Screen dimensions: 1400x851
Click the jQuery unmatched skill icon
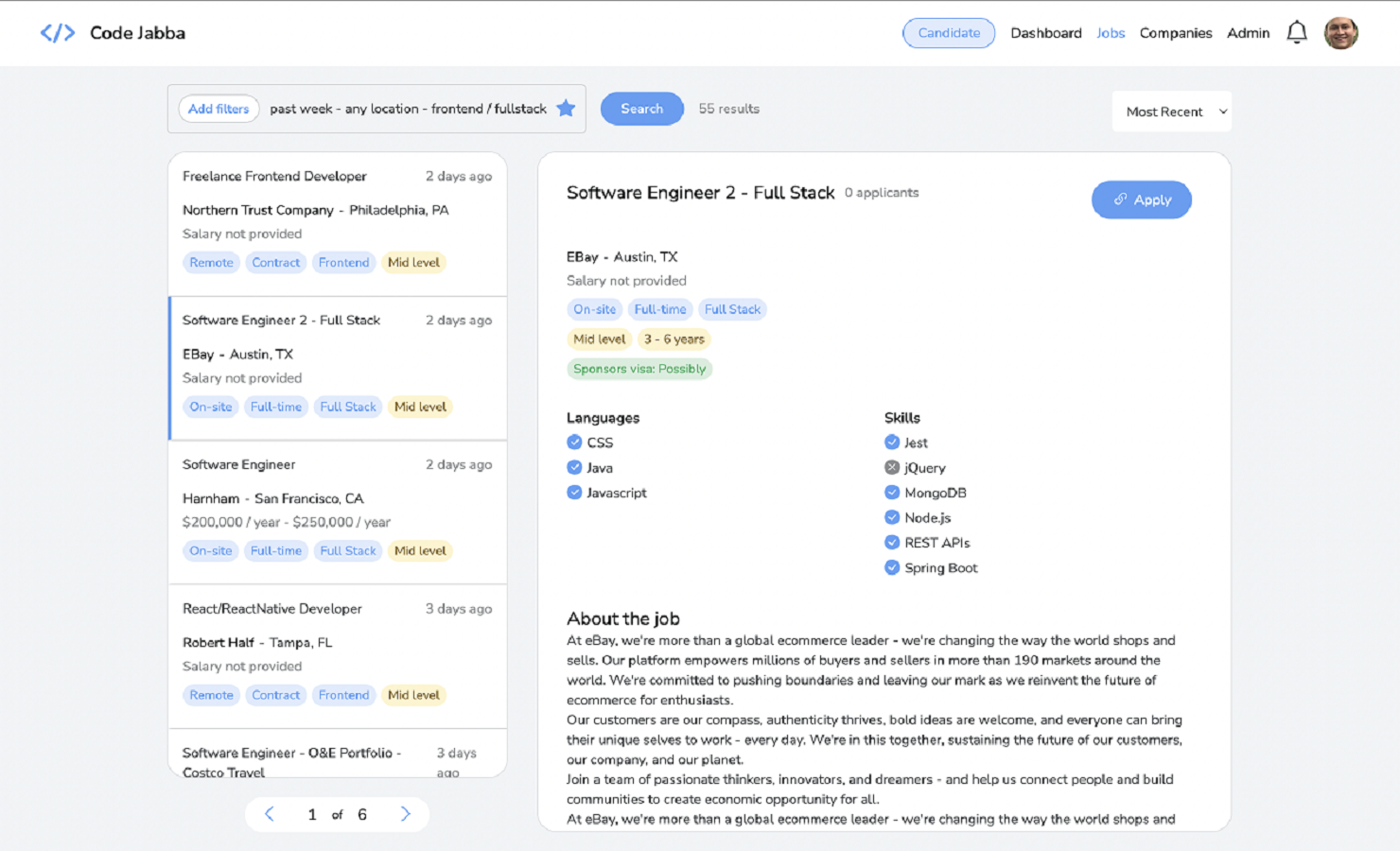[891, 467]
